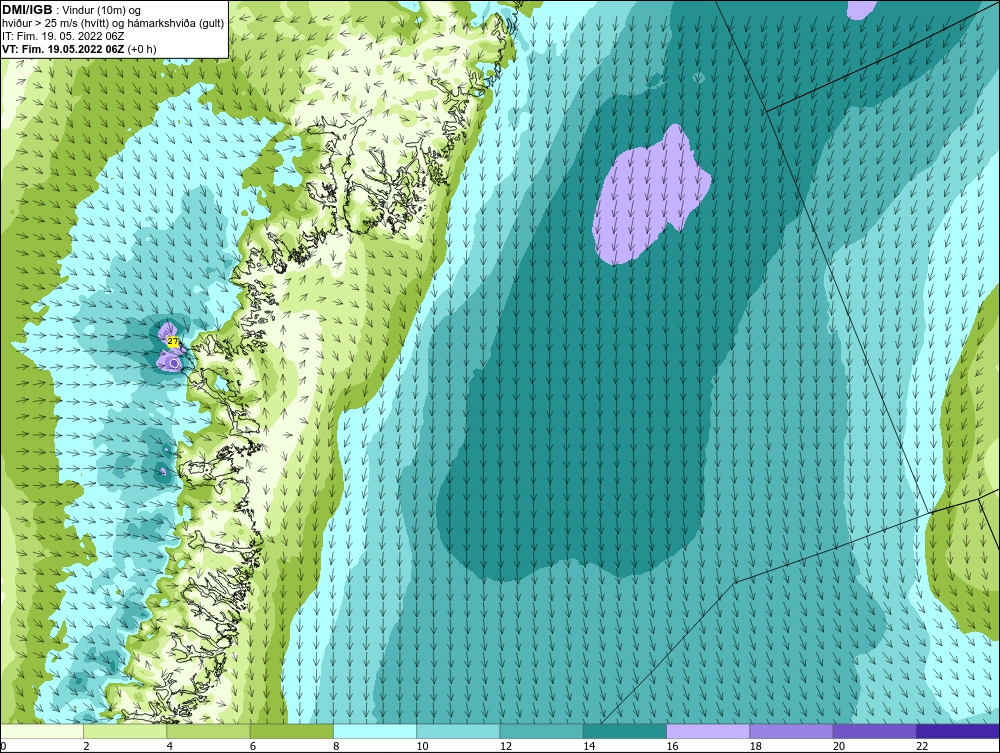The width and height of the screenshot is (1000, 753).
Task: Click the legend scale label 22
Action: (x=922, y=747)
